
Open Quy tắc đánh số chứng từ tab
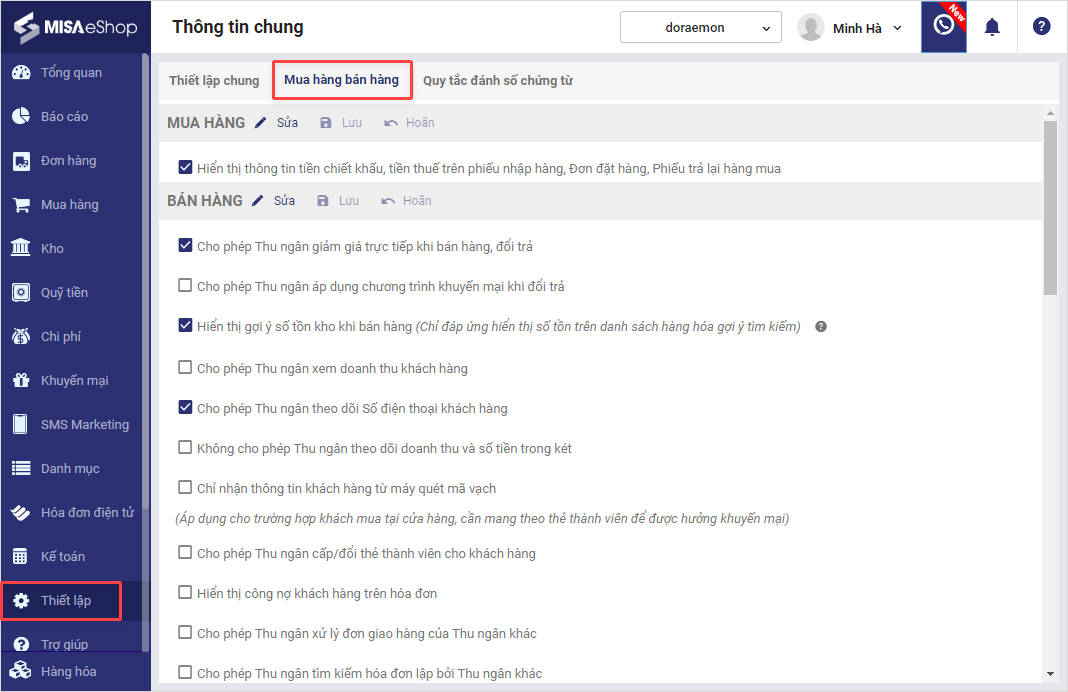[497, 80]
